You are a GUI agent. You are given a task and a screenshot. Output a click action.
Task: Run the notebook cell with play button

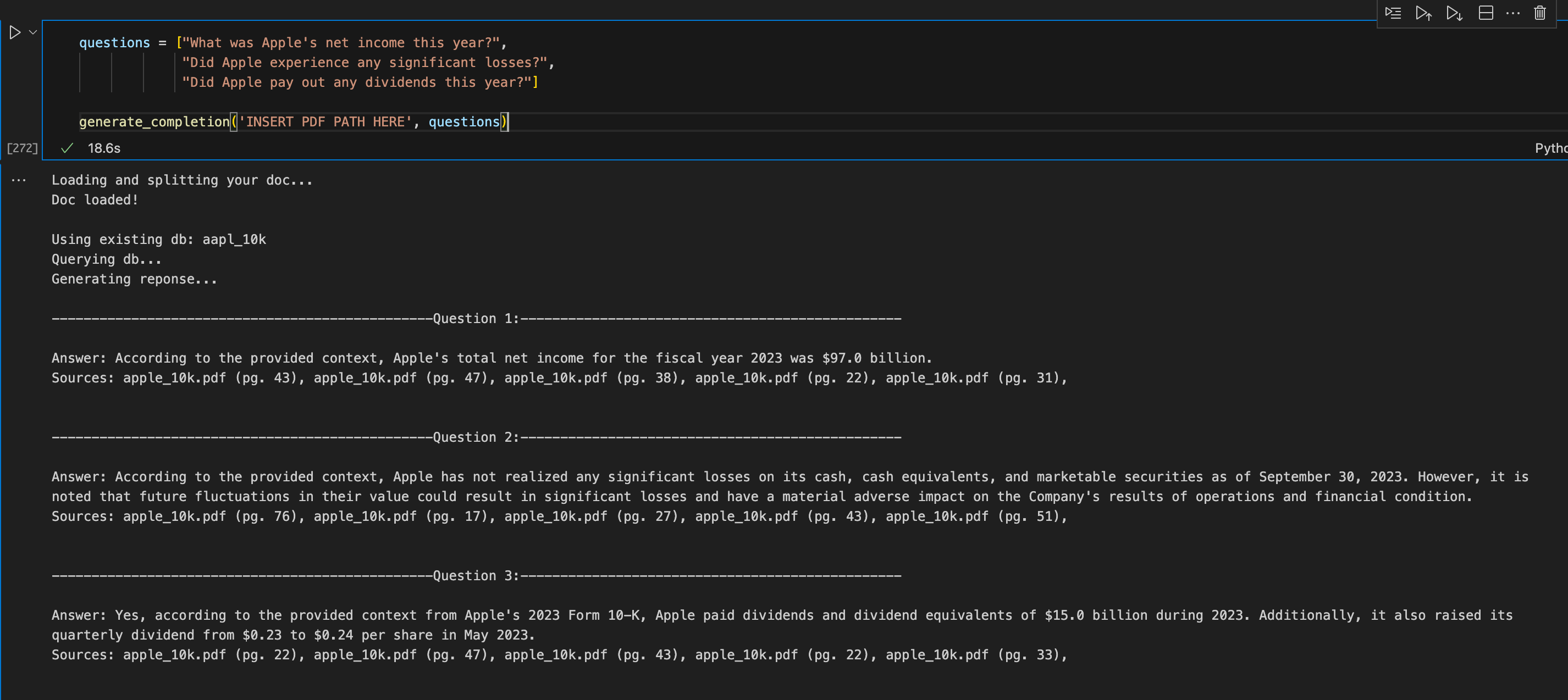coord(15,32)
